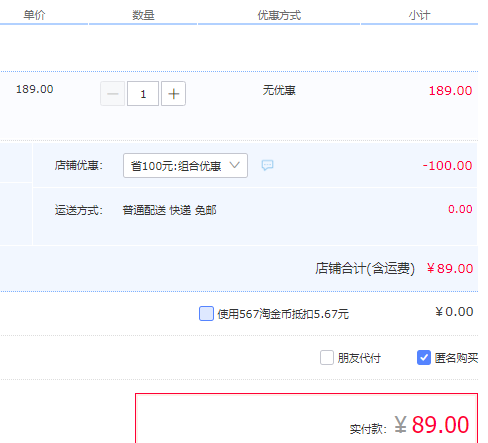Enable 使用567淘金币抵扣5.67元 checkbox
The width and height of the screenshot is (488, 443).
(206, 313)
